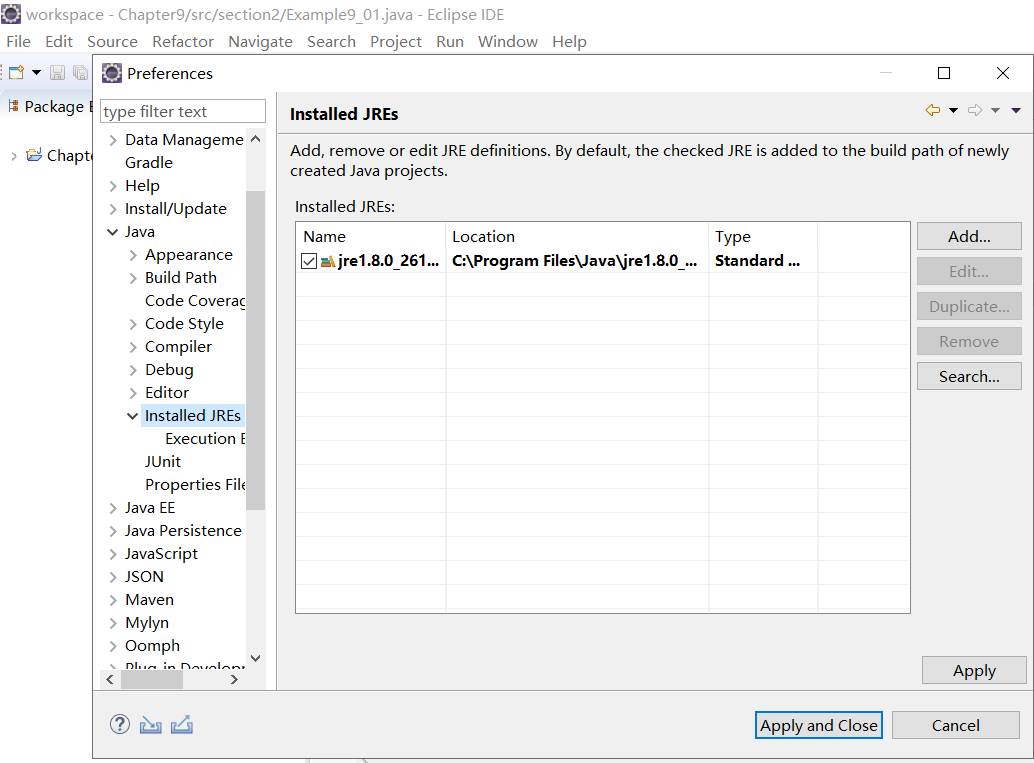Open the back history dropdown arrow
The width and height of the screenshot is (1034, 763).
tap(954, 110)
